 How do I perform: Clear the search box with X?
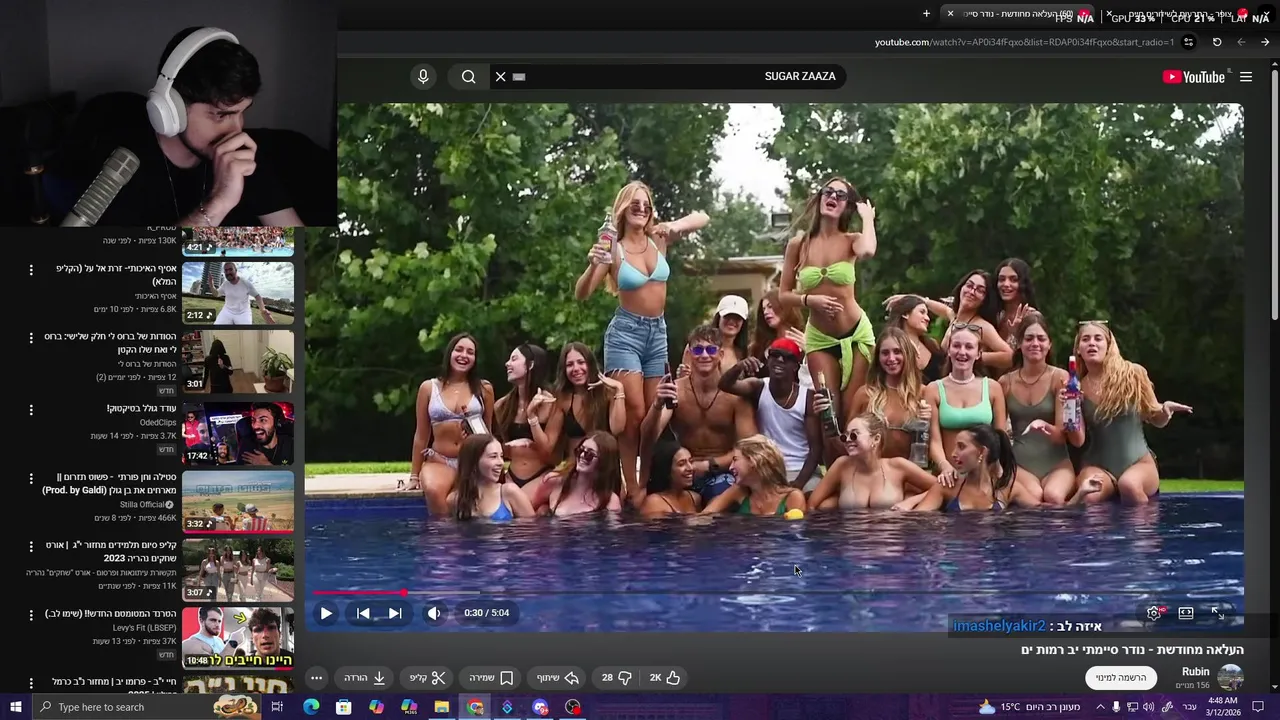point(501,76)
